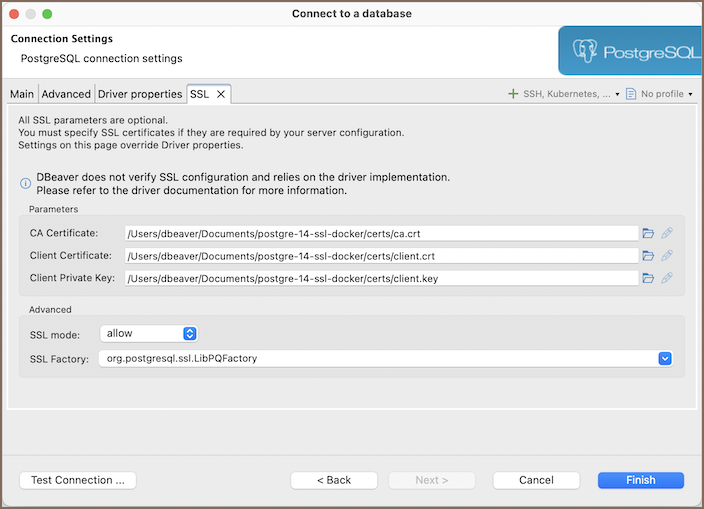Go to the Advanced tab
The width and height of the screenshot is (704, 509).
66,94
